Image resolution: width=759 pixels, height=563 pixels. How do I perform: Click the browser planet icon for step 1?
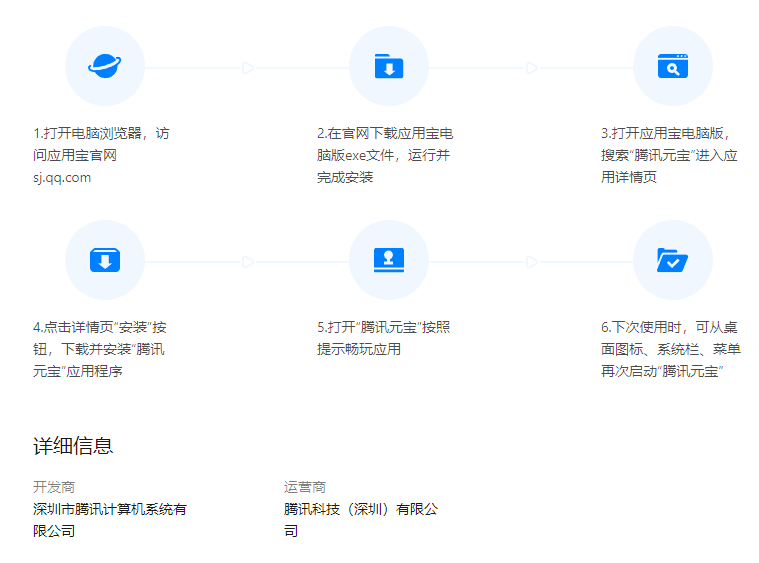tap(105, 66)
